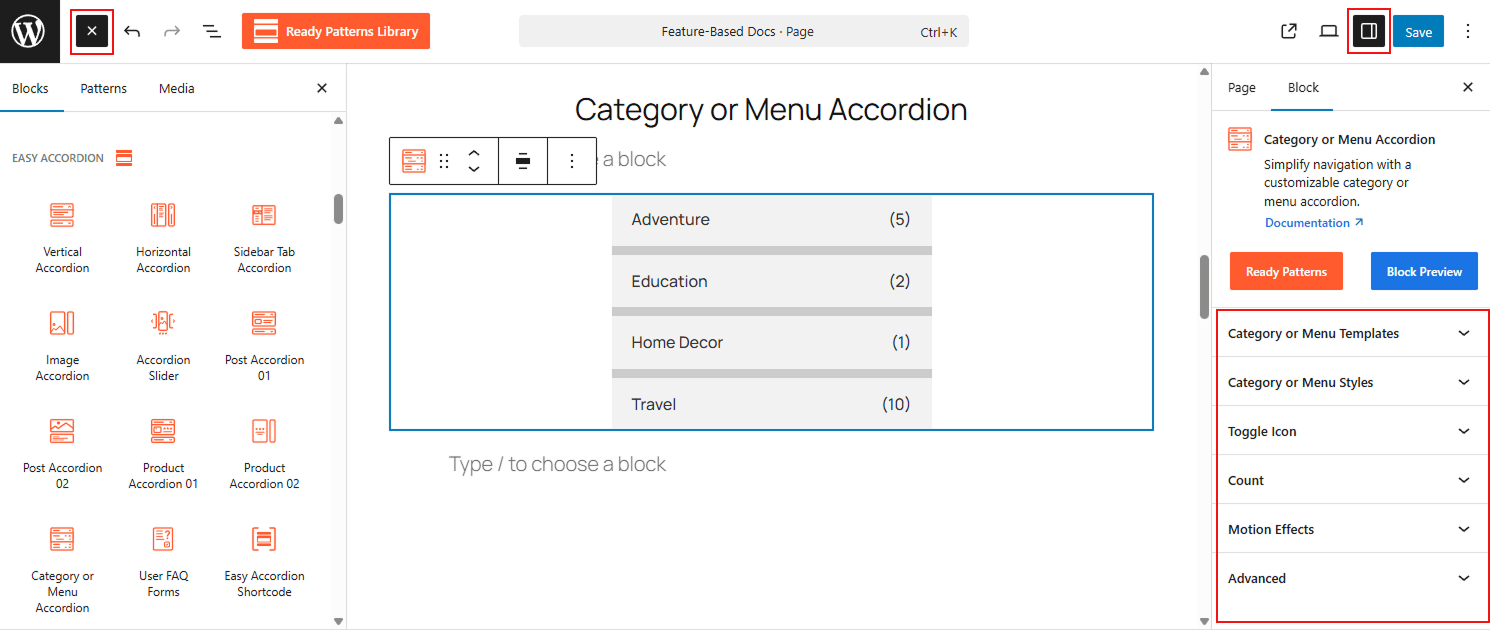Viewport: 1490px width, 631px height.
Task: Expand the Toggle Icon settings section
Action: point(1351,430)
